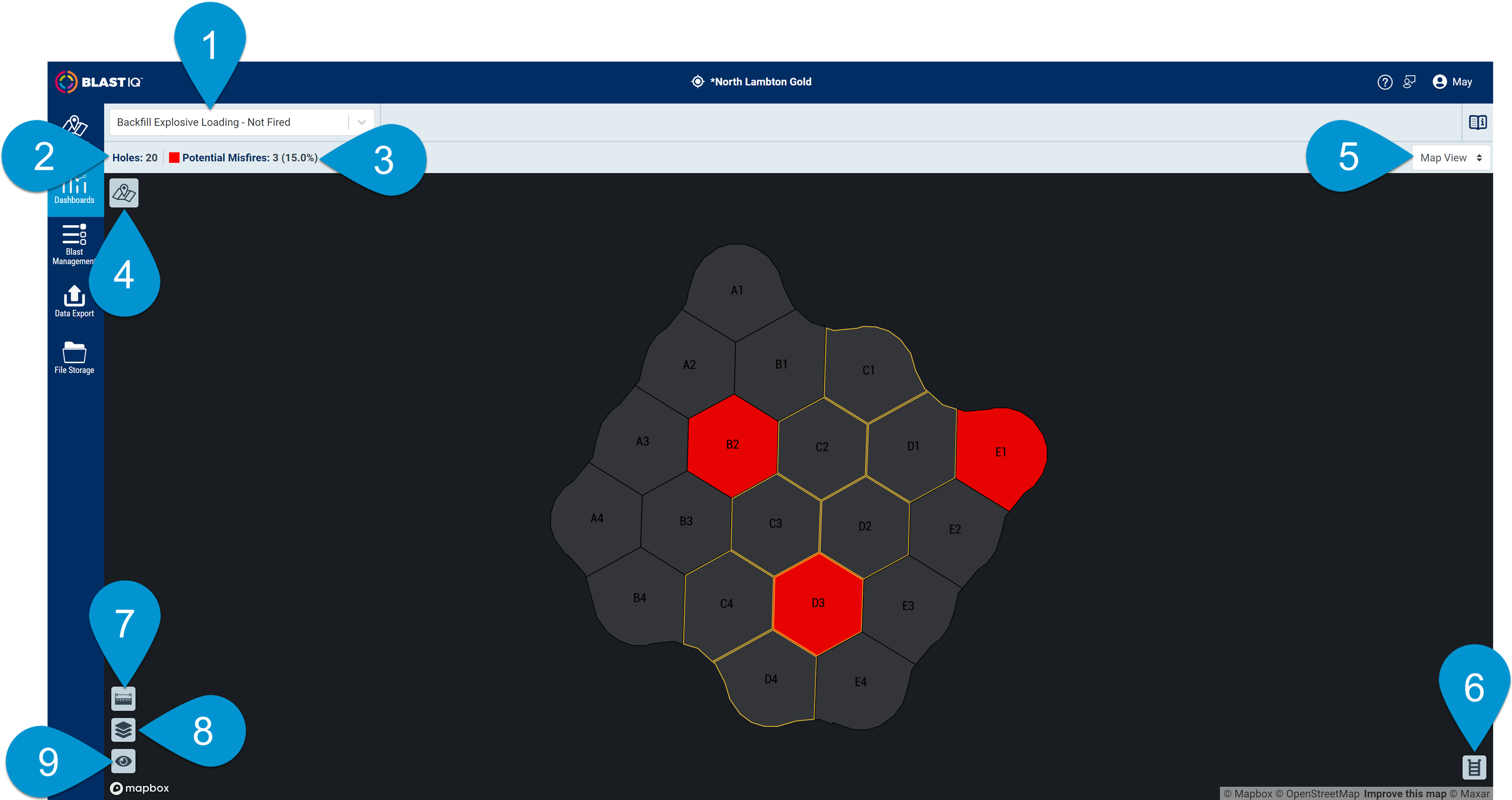The image size is (1512, 800).
Task: Select hole E4 on the map
Action: (860, 683)
